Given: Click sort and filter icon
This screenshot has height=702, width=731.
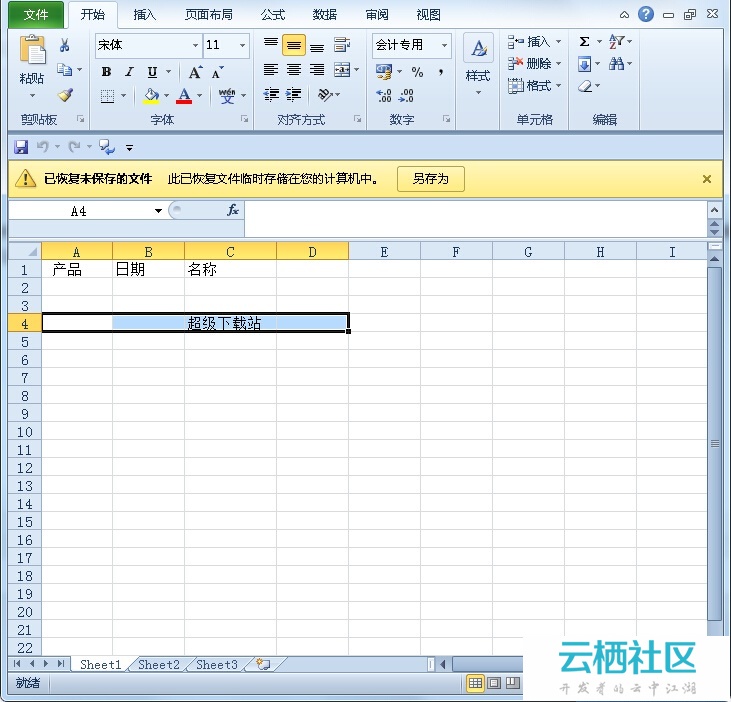Looking at the screenshot, I should coord(616,41).
